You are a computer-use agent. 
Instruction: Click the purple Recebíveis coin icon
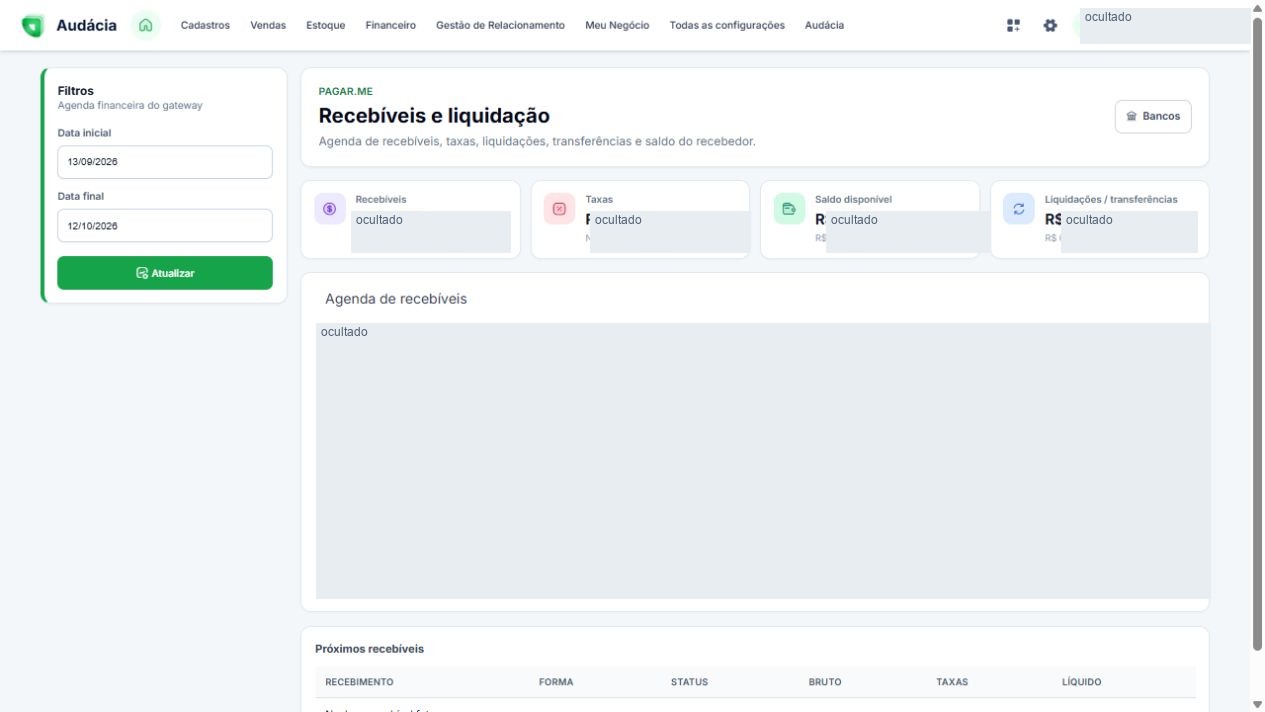(x=330, y=209)
